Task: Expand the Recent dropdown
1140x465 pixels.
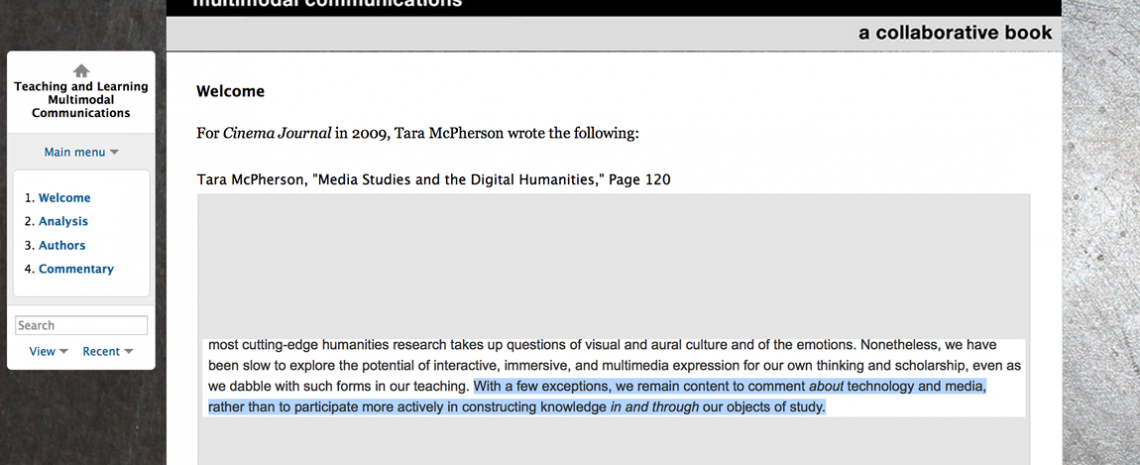Action: [x=107, y=351]
